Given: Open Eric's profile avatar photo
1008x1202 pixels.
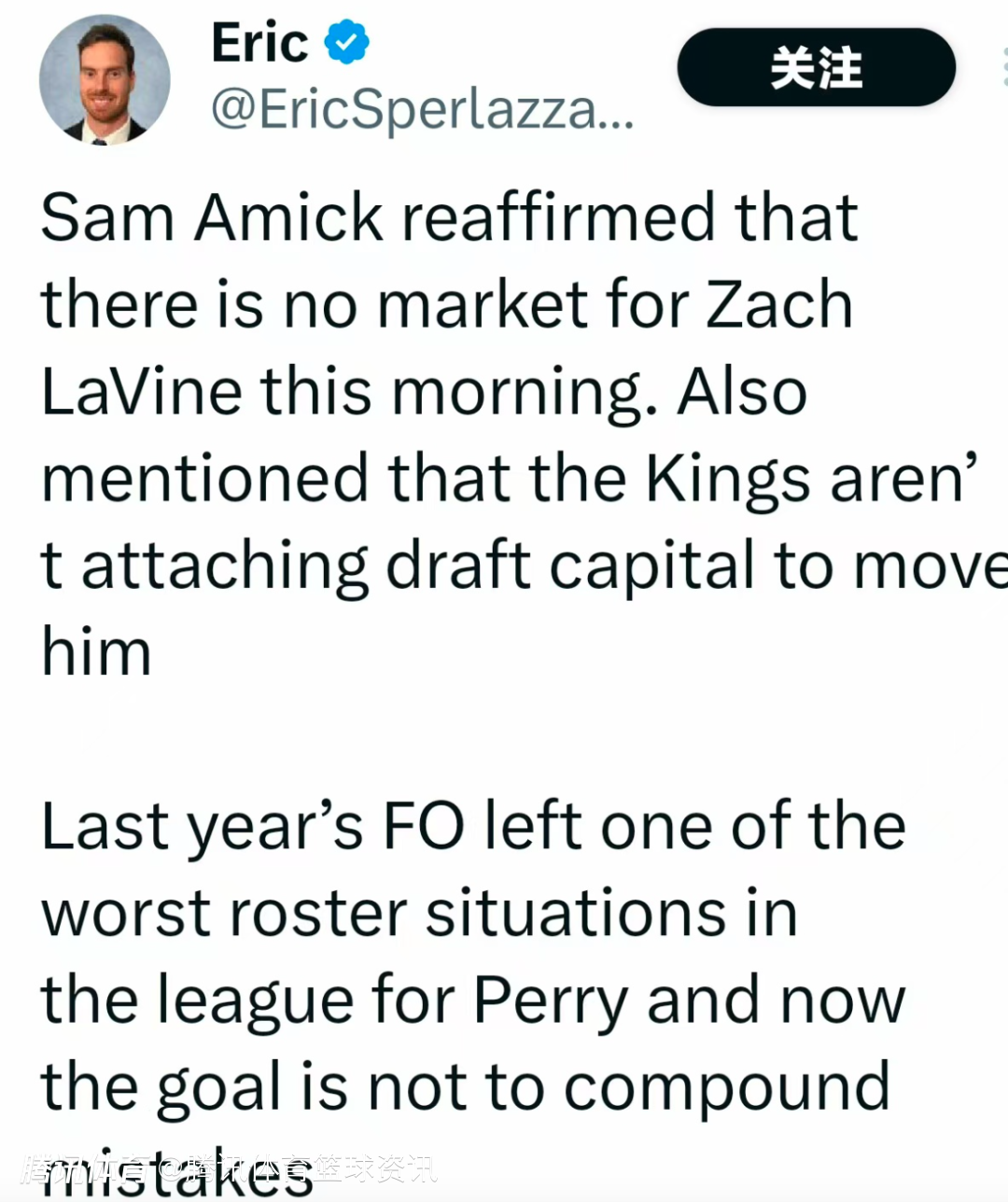Looking at the screenshot, I should [105, 80].
